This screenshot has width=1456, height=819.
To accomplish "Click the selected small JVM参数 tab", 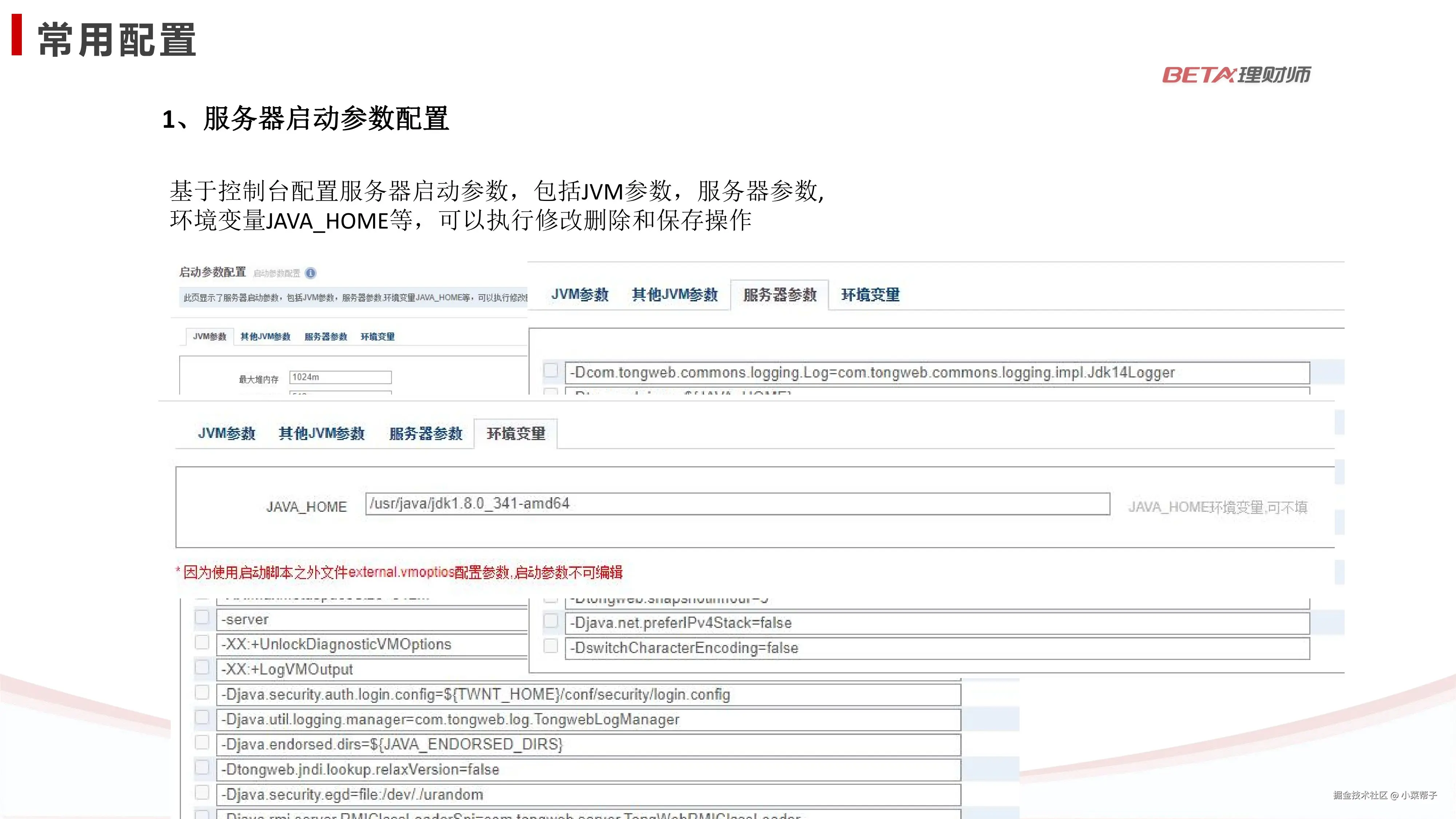I will (x=210, y=337).
